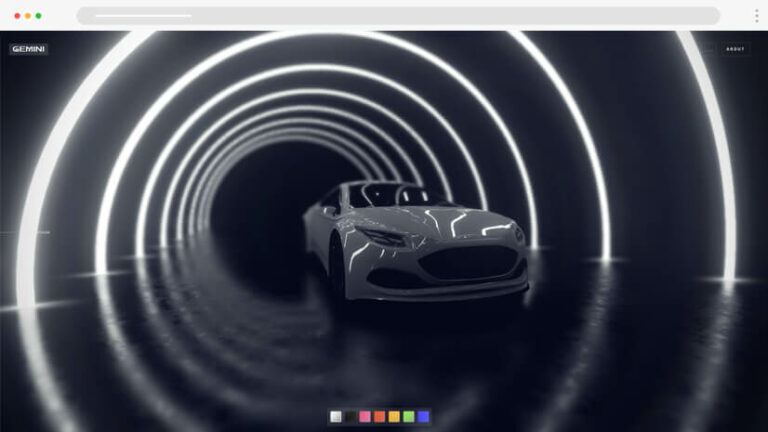This screenshot has width=768, height=432.
Task: Open the ABOUT page link
Action: pos(735,49)
